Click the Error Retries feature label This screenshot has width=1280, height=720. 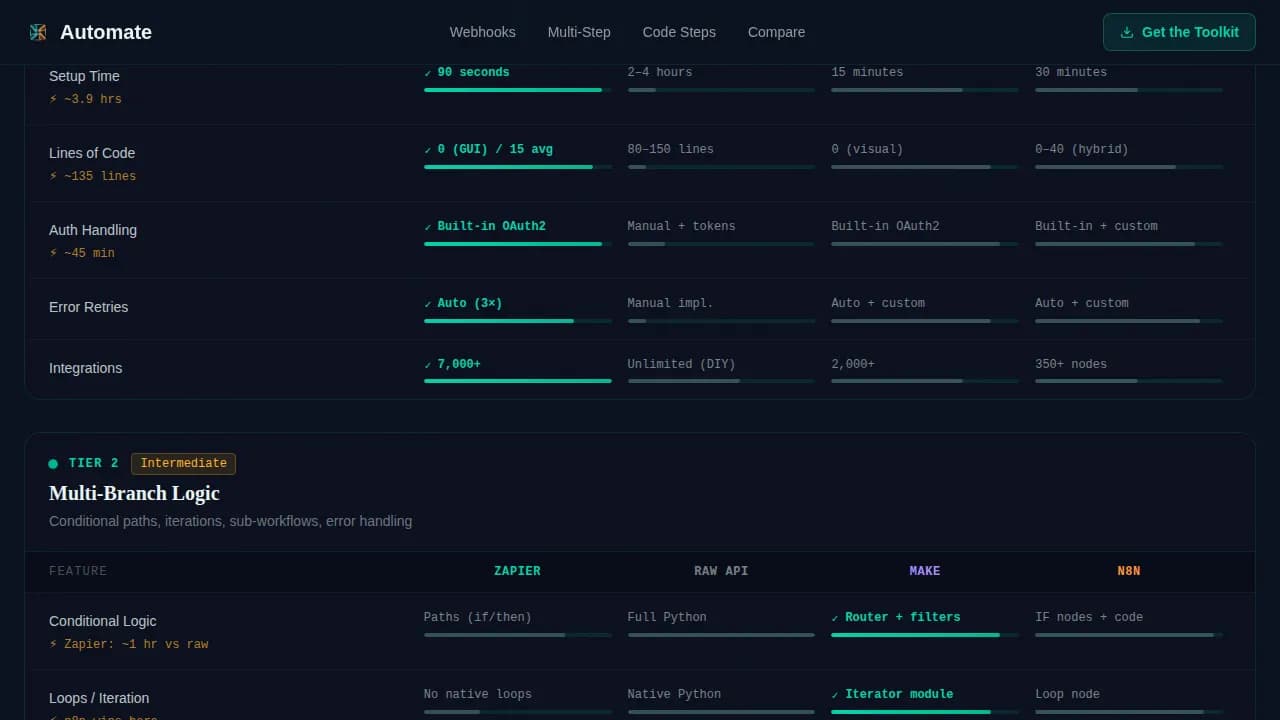(x=88, y=307)
